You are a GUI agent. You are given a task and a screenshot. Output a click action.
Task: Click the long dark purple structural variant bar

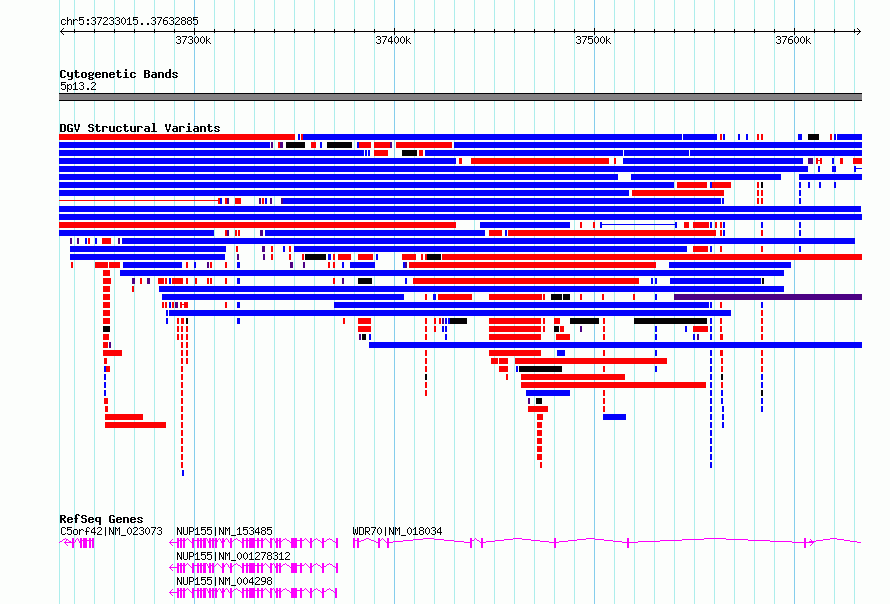(x=768, y=297)
